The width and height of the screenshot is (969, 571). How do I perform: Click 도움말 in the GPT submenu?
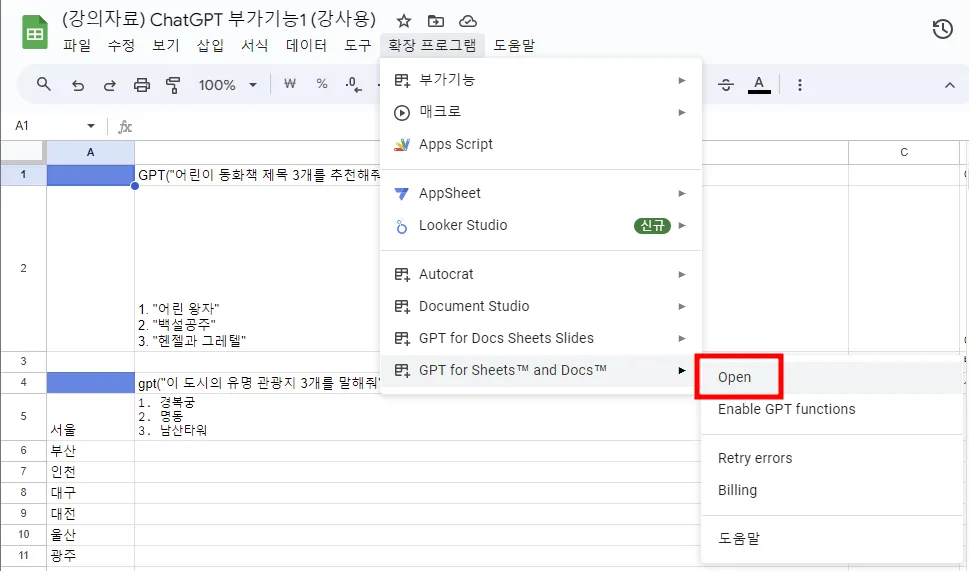tap(832, 538)
